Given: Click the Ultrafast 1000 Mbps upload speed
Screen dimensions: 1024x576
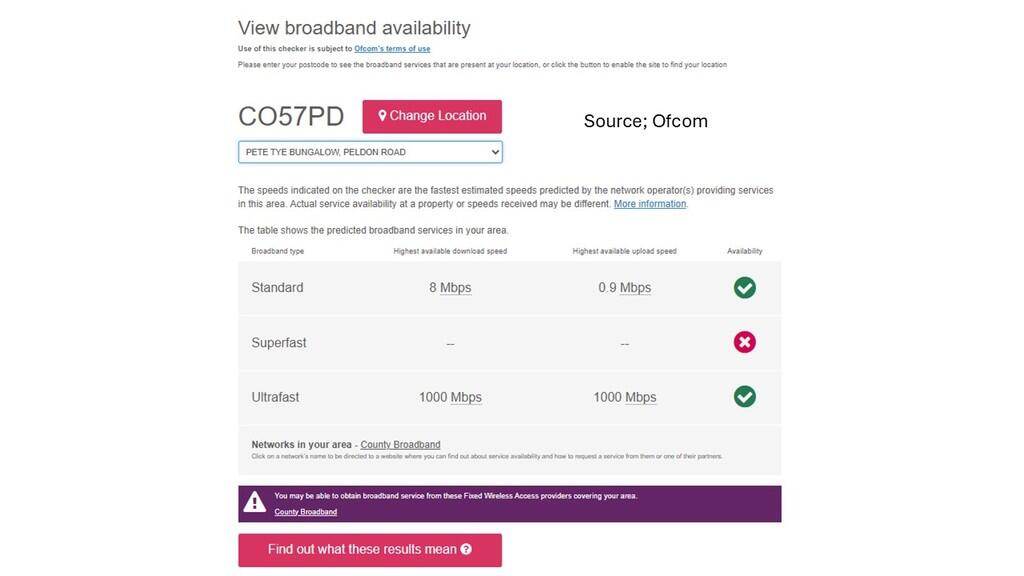Looking at the screenshot, I should coord(624,397).
